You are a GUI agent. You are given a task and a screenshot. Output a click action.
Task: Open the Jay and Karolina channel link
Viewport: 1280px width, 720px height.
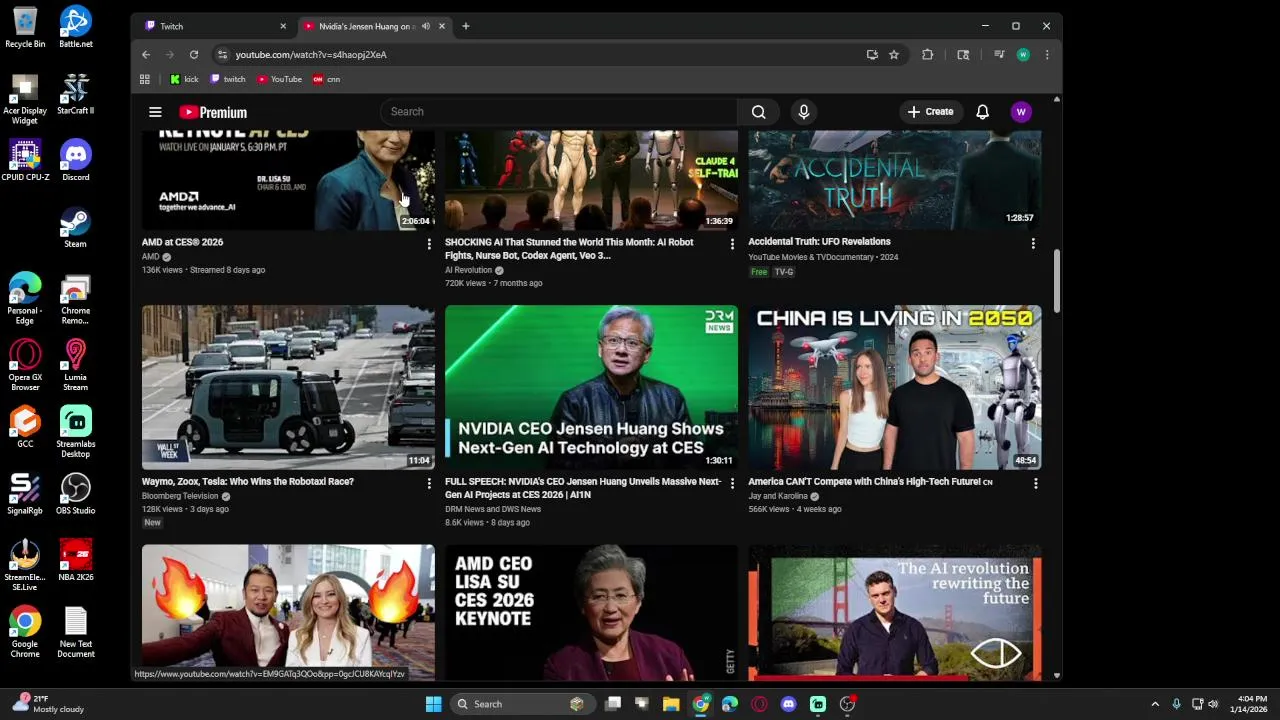point(778,496)
